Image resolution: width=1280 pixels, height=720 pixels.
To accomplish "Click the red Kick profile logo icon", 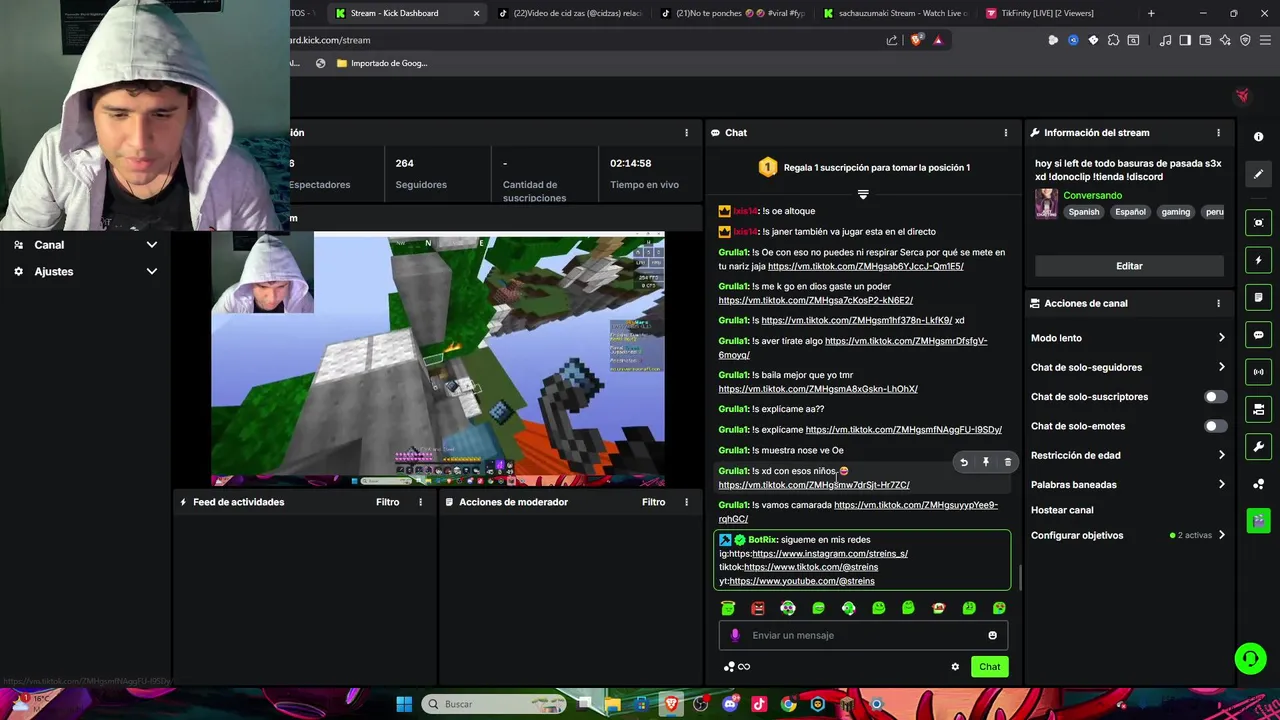I will [x=1242, y=96].
